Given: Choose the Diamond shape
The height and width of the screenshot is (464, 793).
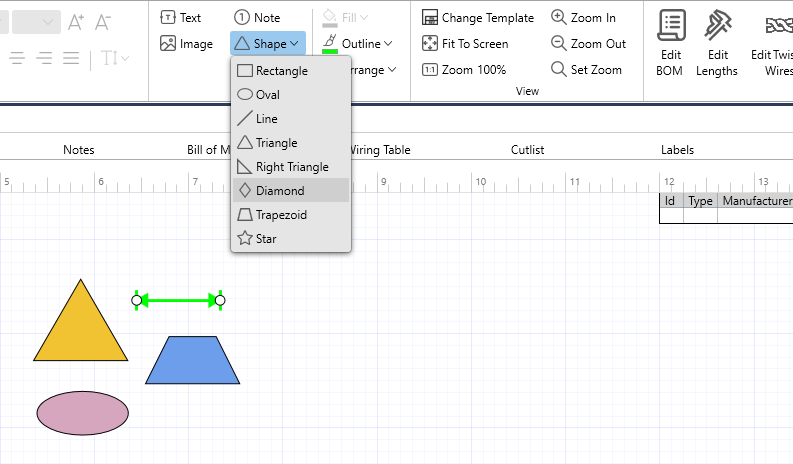Looking at the screenshot, I should point(291,190).
